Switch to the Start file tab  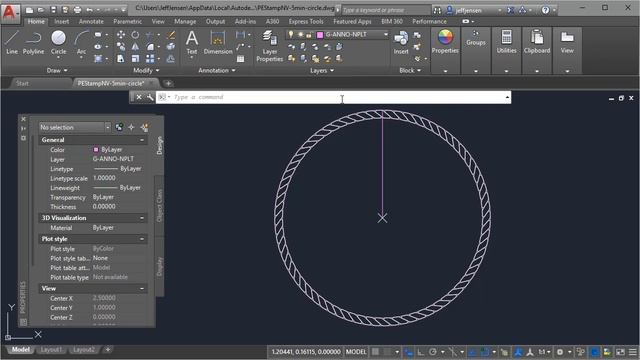point(22,83)
